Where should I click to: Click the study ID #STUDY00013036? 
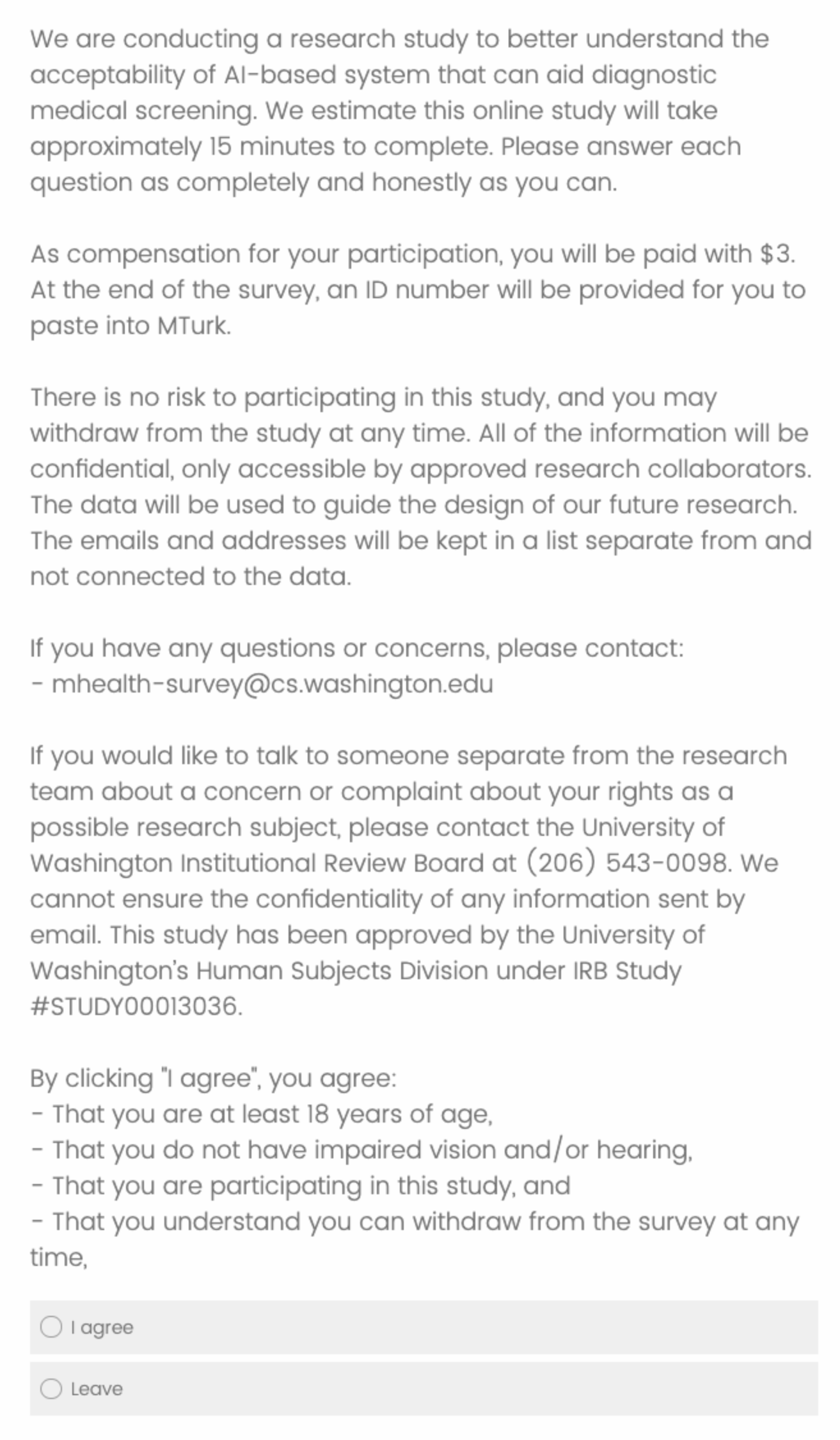pyautogui.click(x=136, y=1007)
